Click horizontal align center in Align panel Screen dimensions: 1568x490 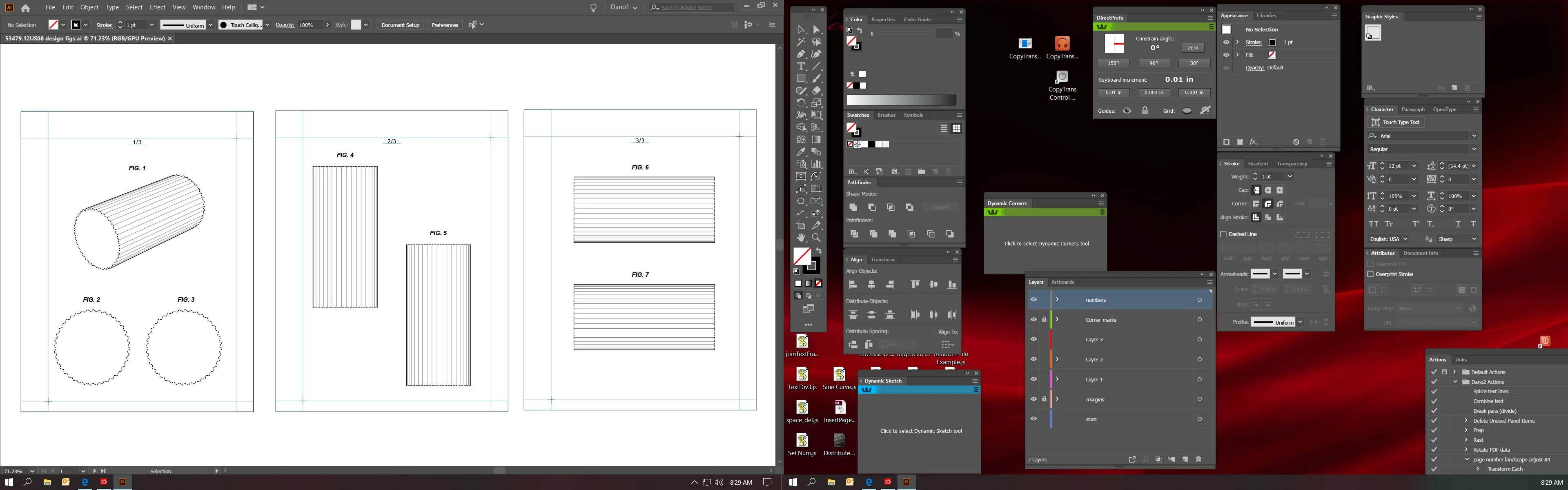coord(872,284)
